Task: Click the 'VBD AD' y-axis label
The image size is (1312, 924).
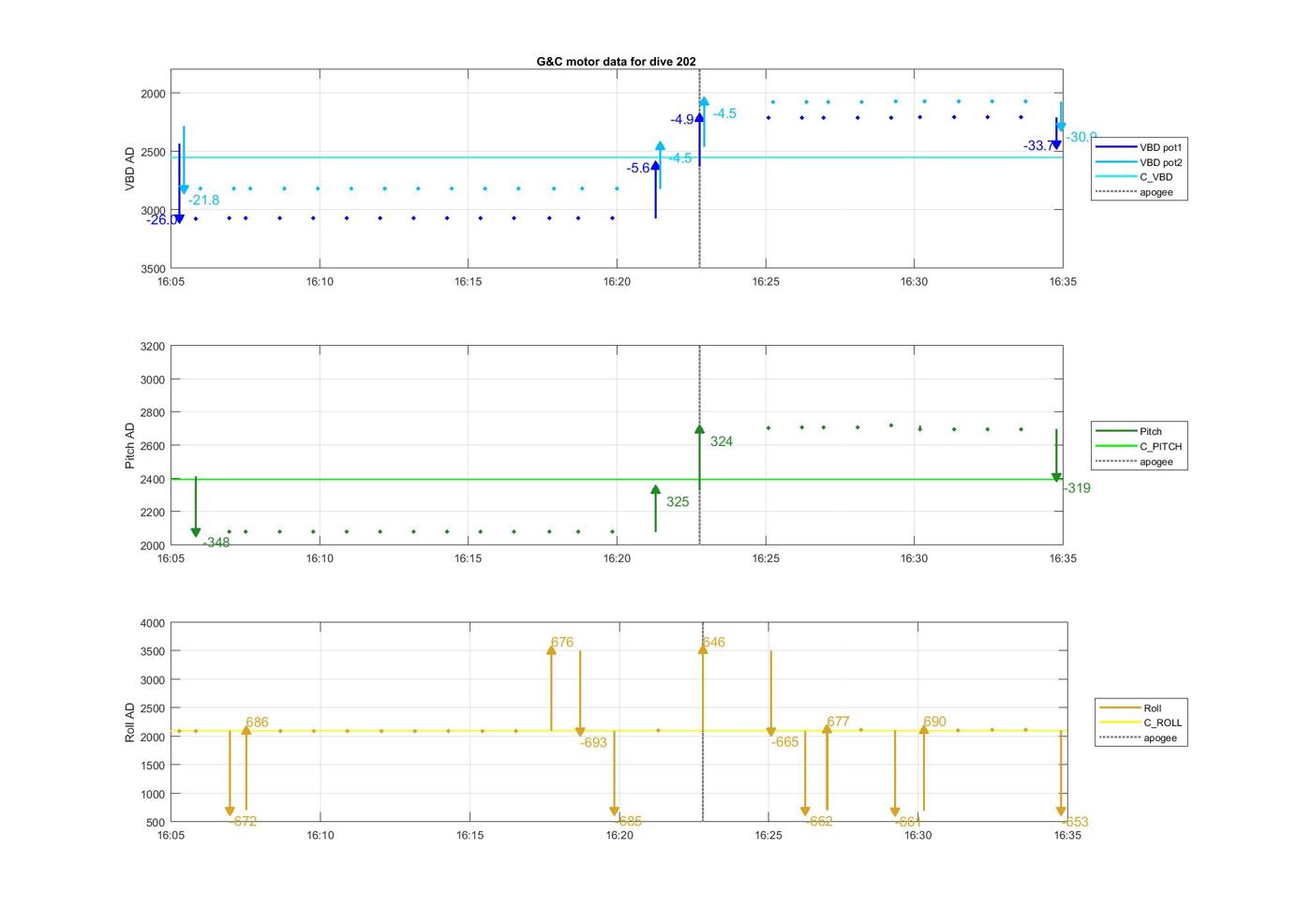Action: click(130, 169)
